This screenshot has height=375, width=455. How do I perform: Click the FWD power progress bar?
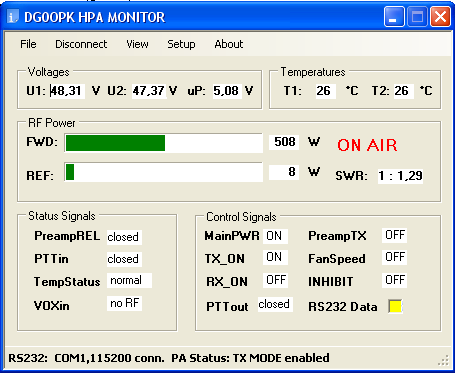coord(163,143)
